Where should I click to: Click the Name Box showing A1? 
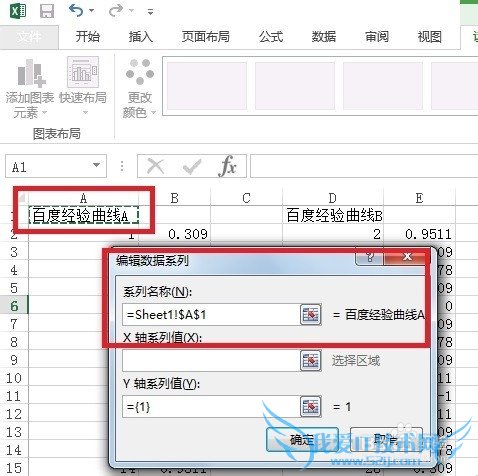point(47,166)
